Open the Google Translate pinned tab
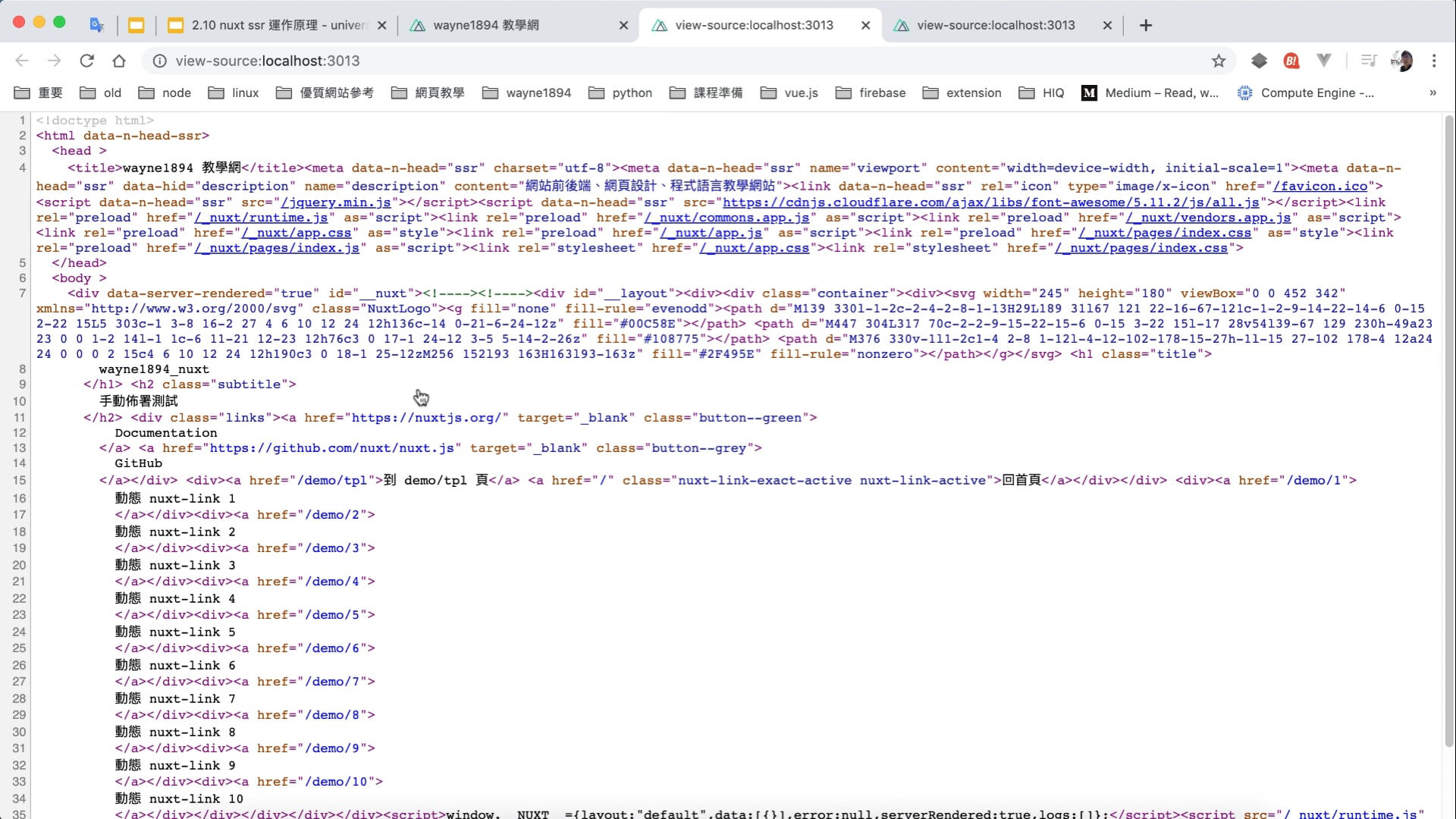This screenshot has width=1456, height=819. (96, 25)
